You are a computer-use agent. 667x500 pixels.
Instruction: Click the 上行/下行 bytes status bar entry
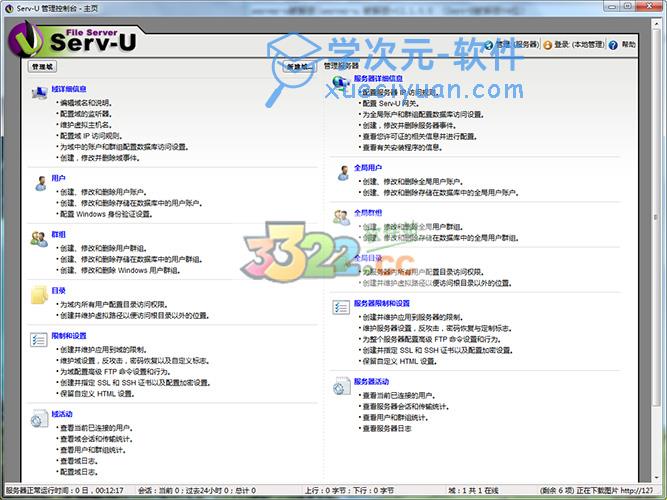pos(349,491)
